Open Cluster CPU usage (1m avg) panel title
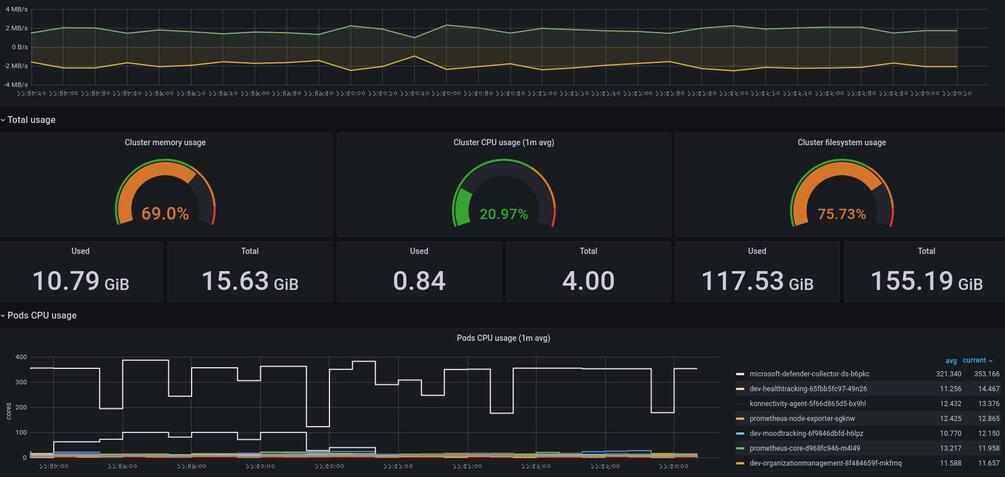This screenshot has height=477, width=1005. point(504,142)
